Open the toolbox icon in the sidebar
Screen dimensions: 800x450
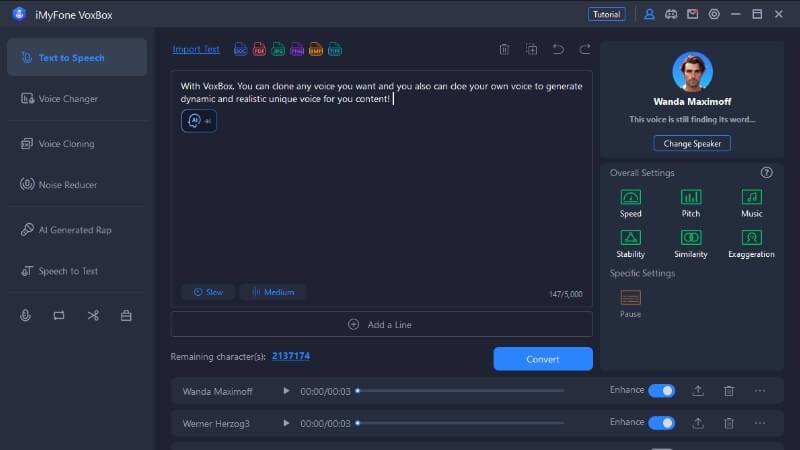126,315
